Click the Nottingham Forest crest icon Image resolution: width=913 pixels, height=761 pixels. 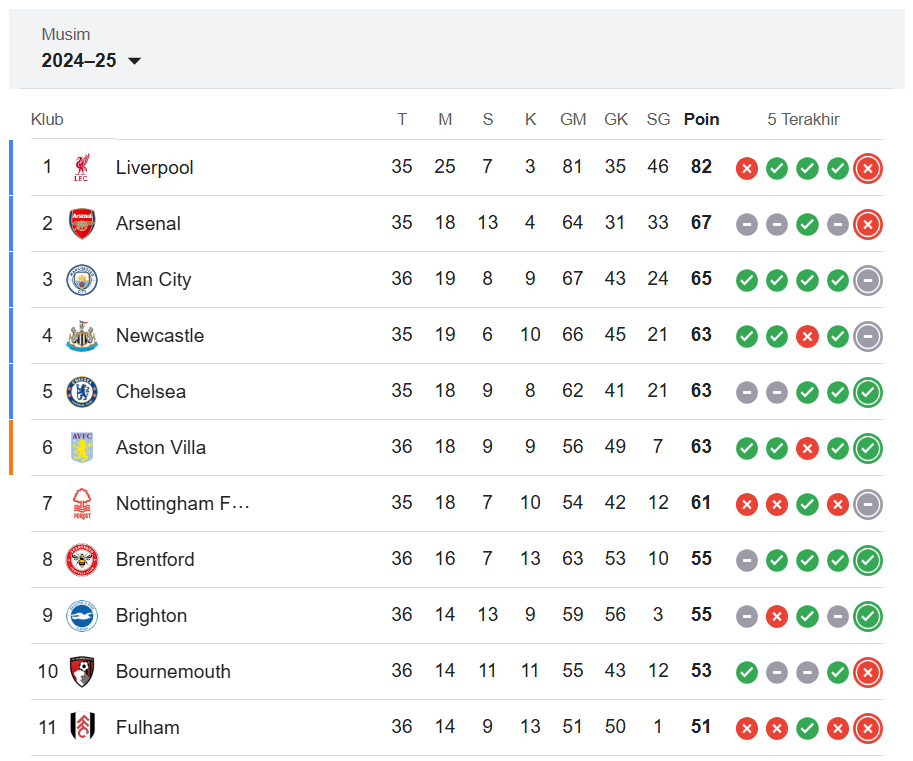click(82, 503)
